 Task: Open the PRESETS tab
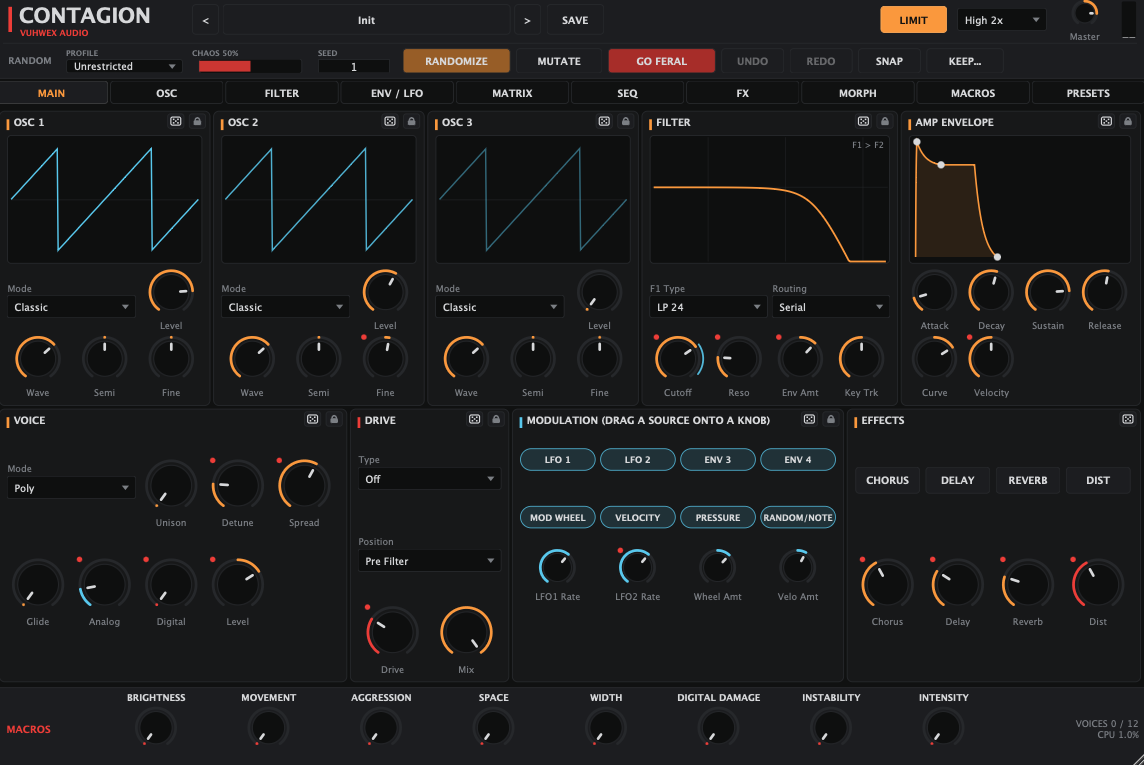pos(1088,93)
